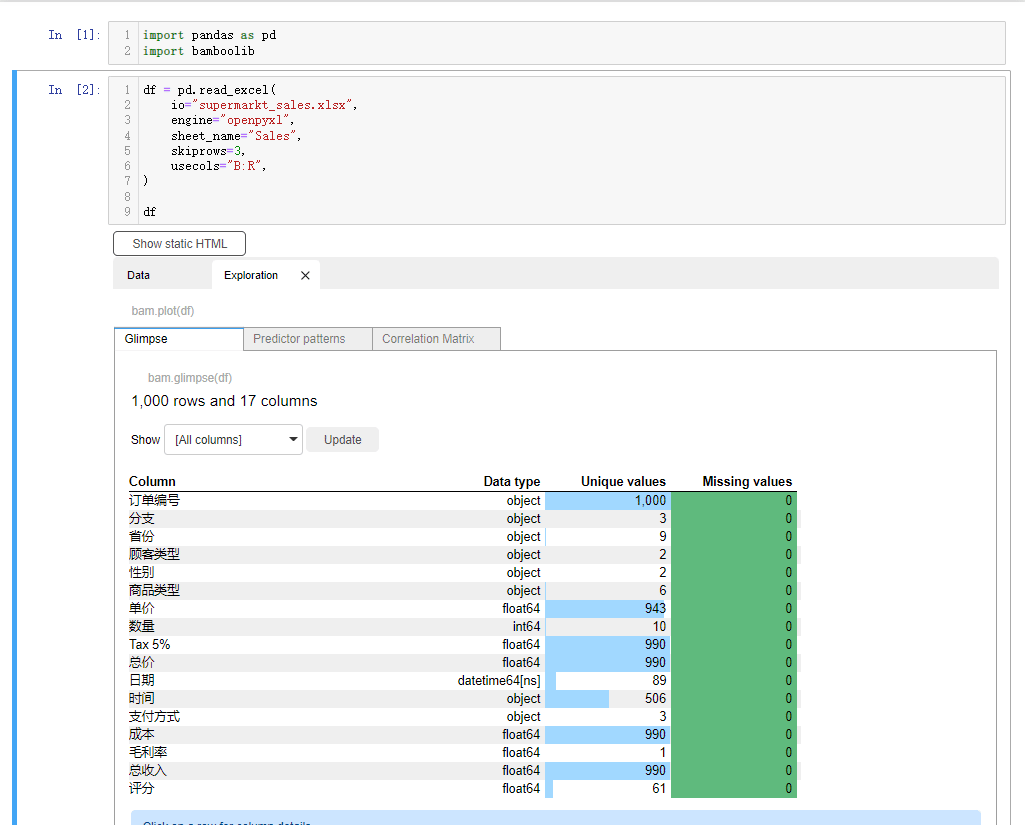Select the 总收入 column row
This screenshot has height=825, width=1025.
click(463, 770)
